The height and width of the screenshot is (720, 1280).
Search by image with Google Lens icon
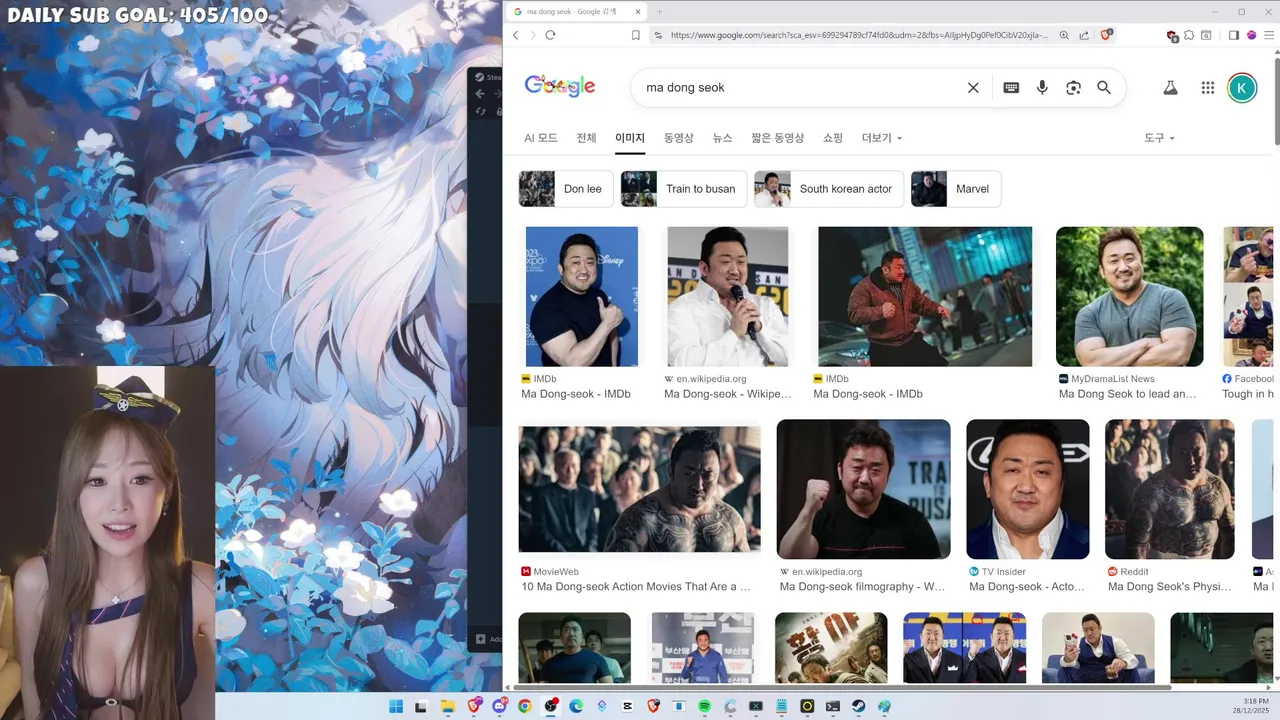pyautogui.click(x=1073, y=88)
